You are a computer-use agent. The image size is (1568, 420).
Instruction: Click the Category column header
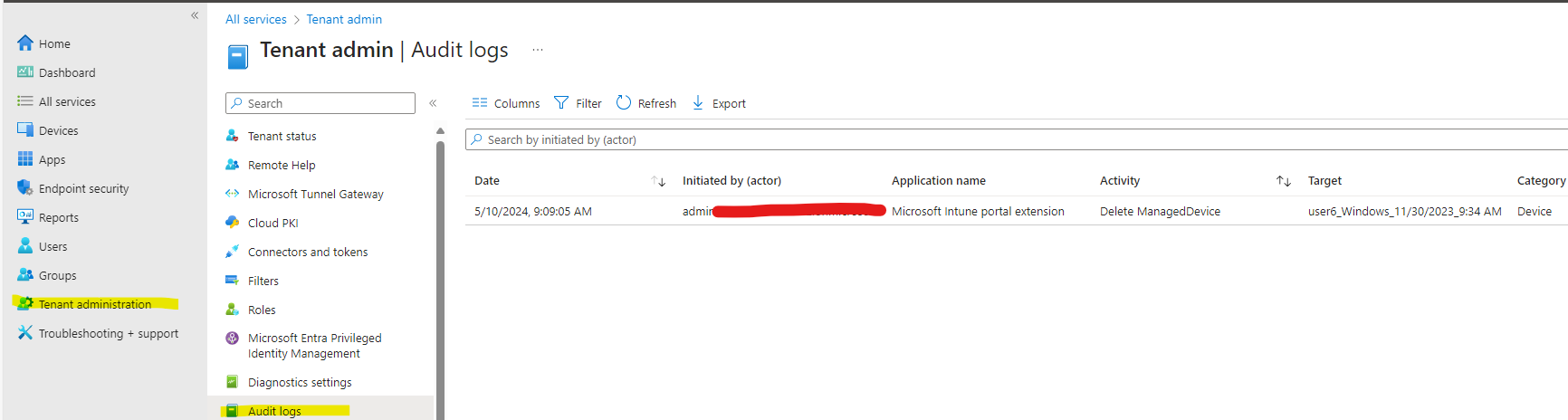coord(1541,181)
